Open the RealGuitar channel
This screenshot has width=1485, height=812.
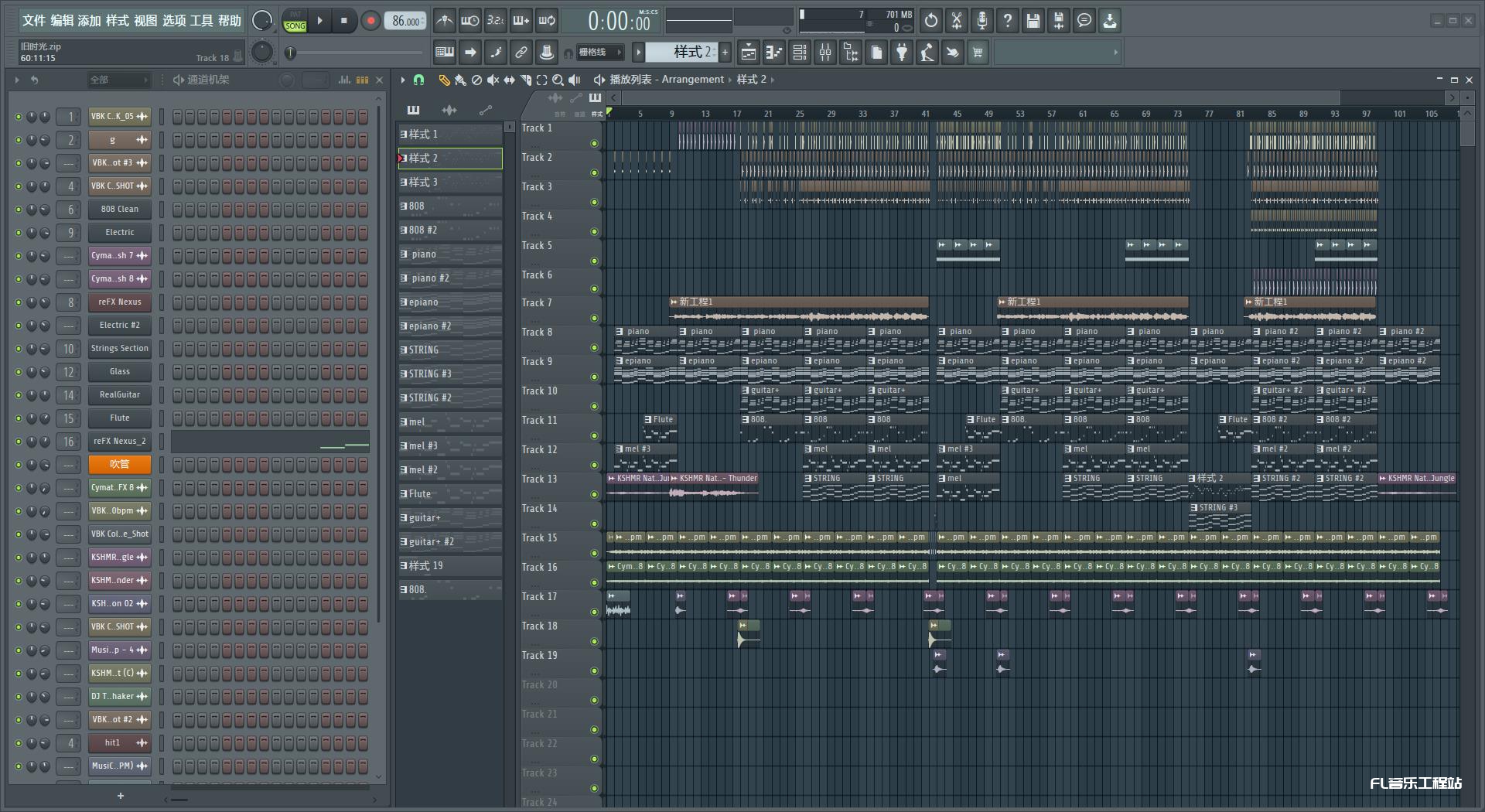(x=119, y=395)
